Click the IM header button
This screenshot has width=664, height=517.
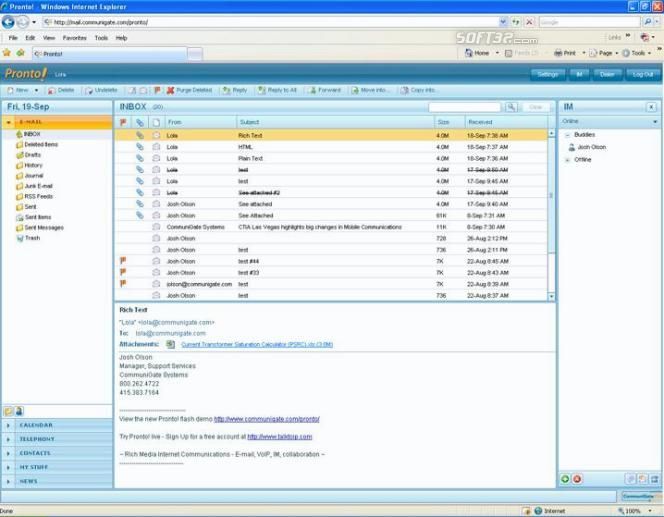click(579, 75)
